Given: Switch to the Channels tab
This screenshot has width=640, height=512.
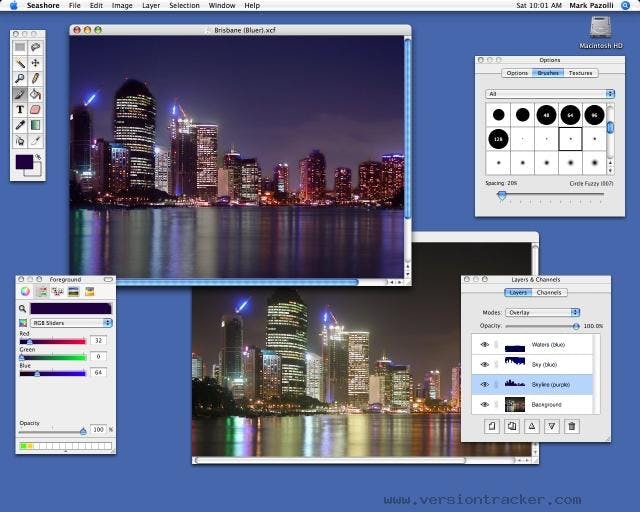Looking at the screenshot, I should pyautogui.click(x=550, y=293).
